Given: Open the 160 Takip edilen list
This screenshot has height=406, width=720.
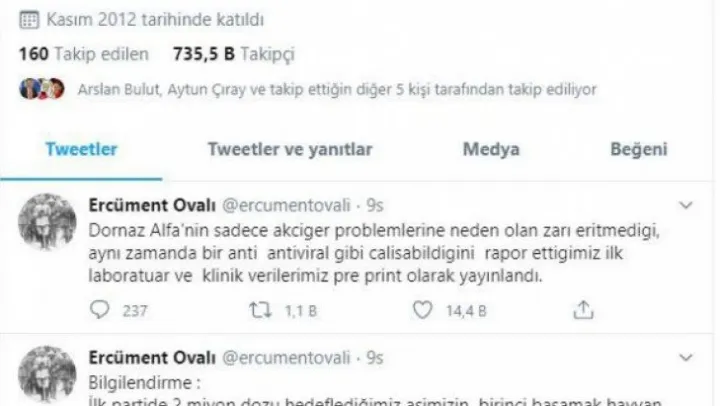Looking at the screenshot, I should [x=84, y=54].
